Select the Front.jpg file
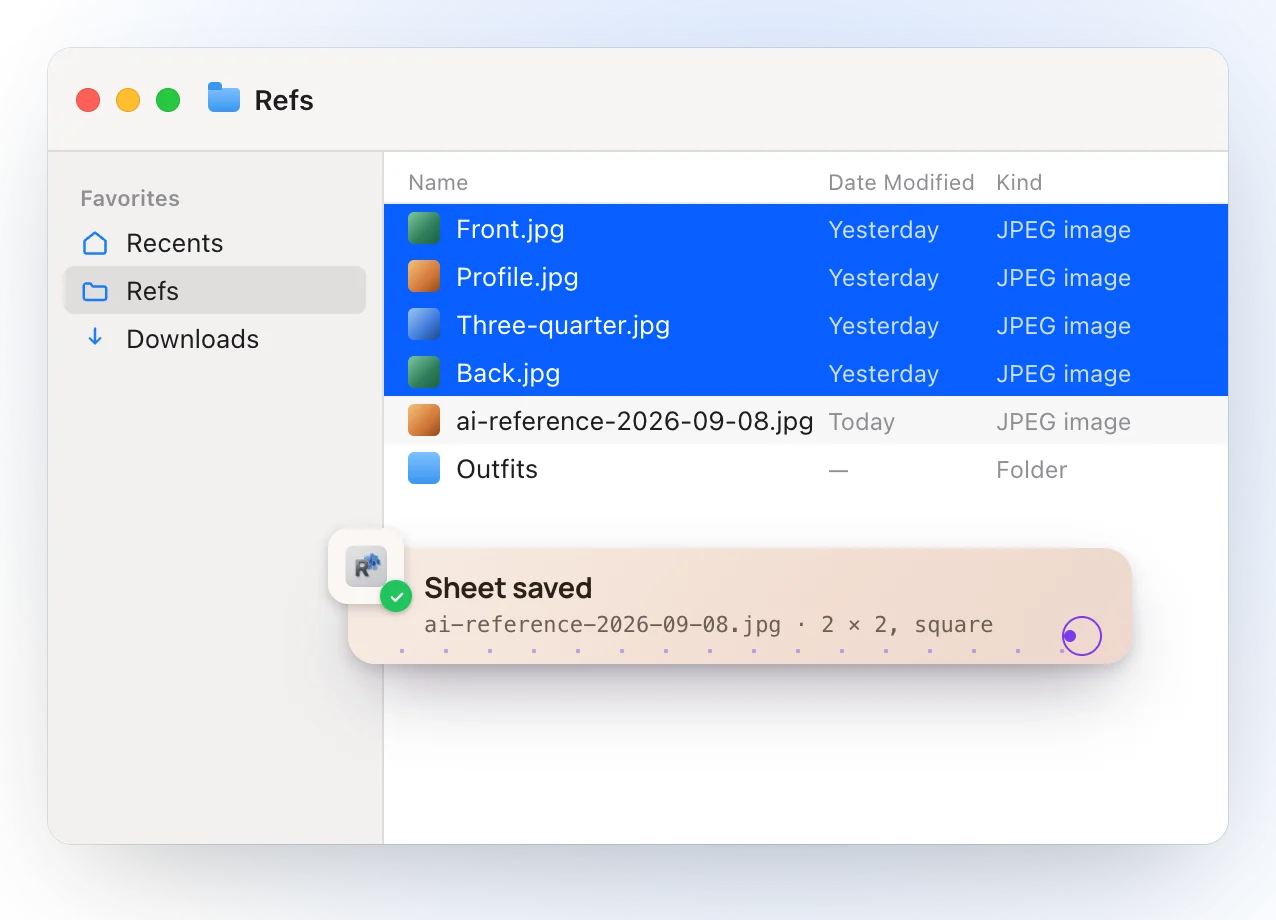Screen dimensions: 1276x920 click(x=806, y=229)
